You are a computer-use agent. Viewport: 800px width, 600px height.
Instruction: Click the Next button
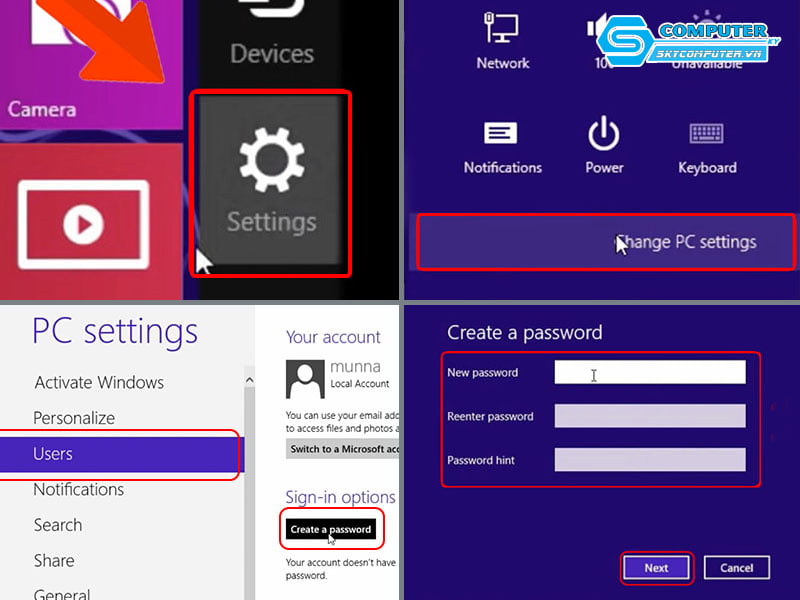pyautogui.click(x=656, y=567)
